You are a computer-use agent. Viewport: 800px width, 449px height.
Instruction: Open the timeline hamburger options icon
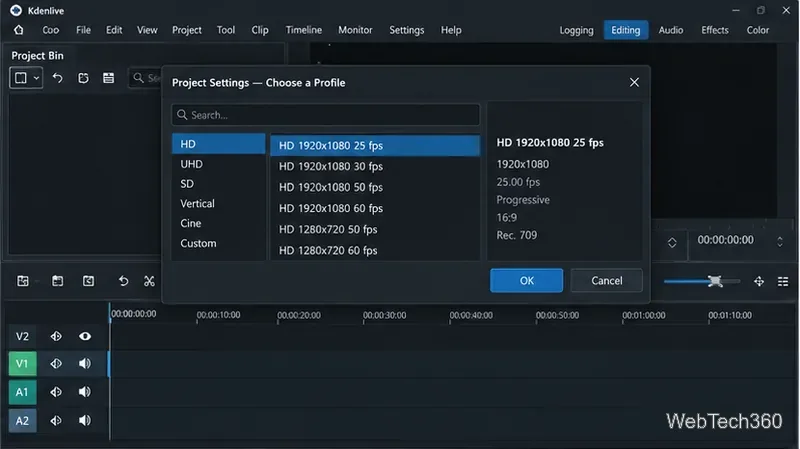(783, 281)
